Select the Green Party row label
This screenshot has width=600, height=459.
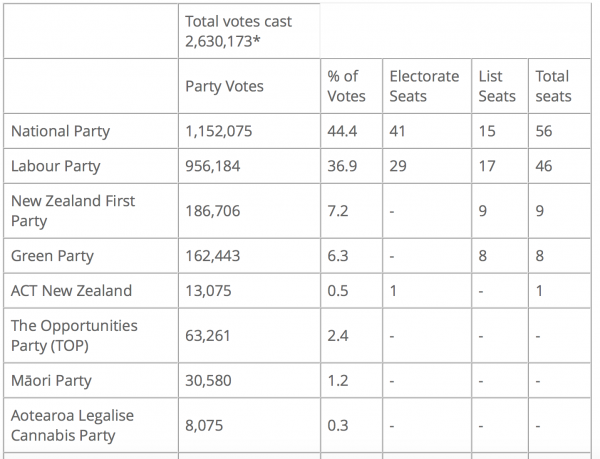click(52, 256)
